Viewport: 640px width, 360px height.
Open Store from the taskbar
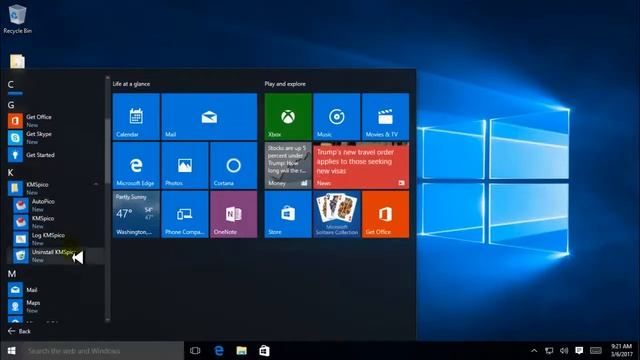pos(264,351)
